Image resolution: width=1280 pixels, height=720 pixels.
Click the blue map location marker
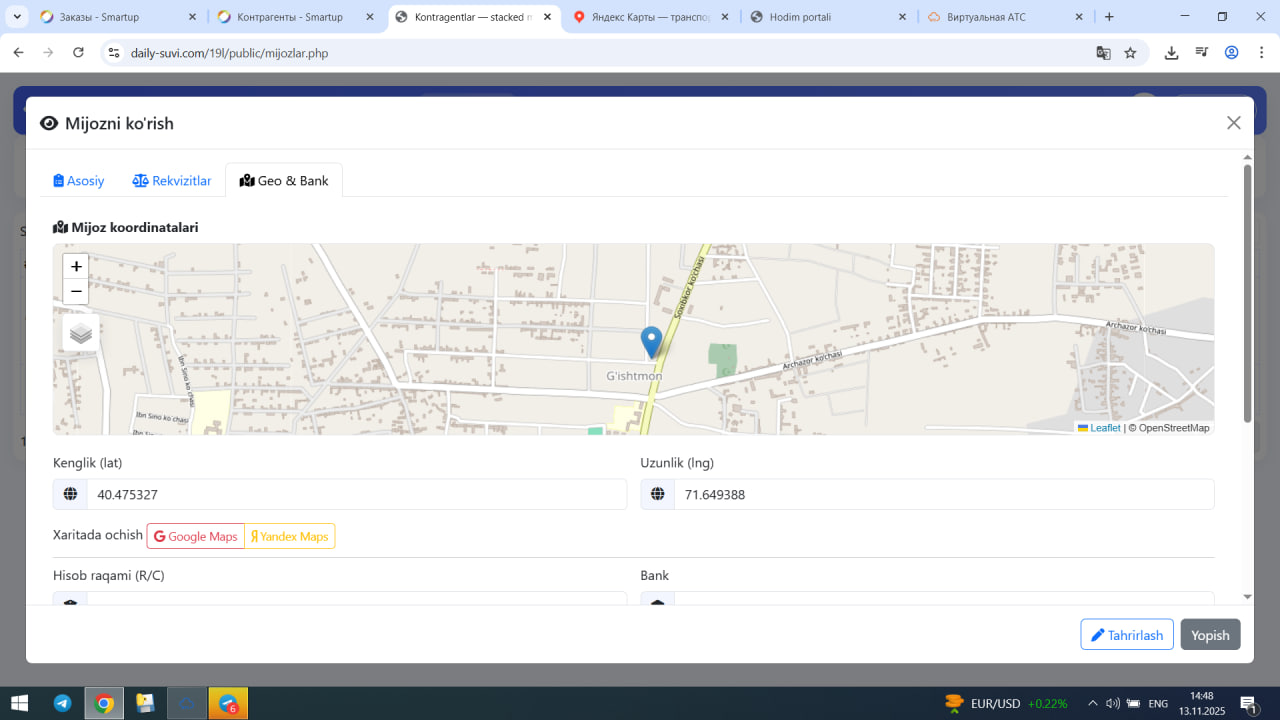651,342
